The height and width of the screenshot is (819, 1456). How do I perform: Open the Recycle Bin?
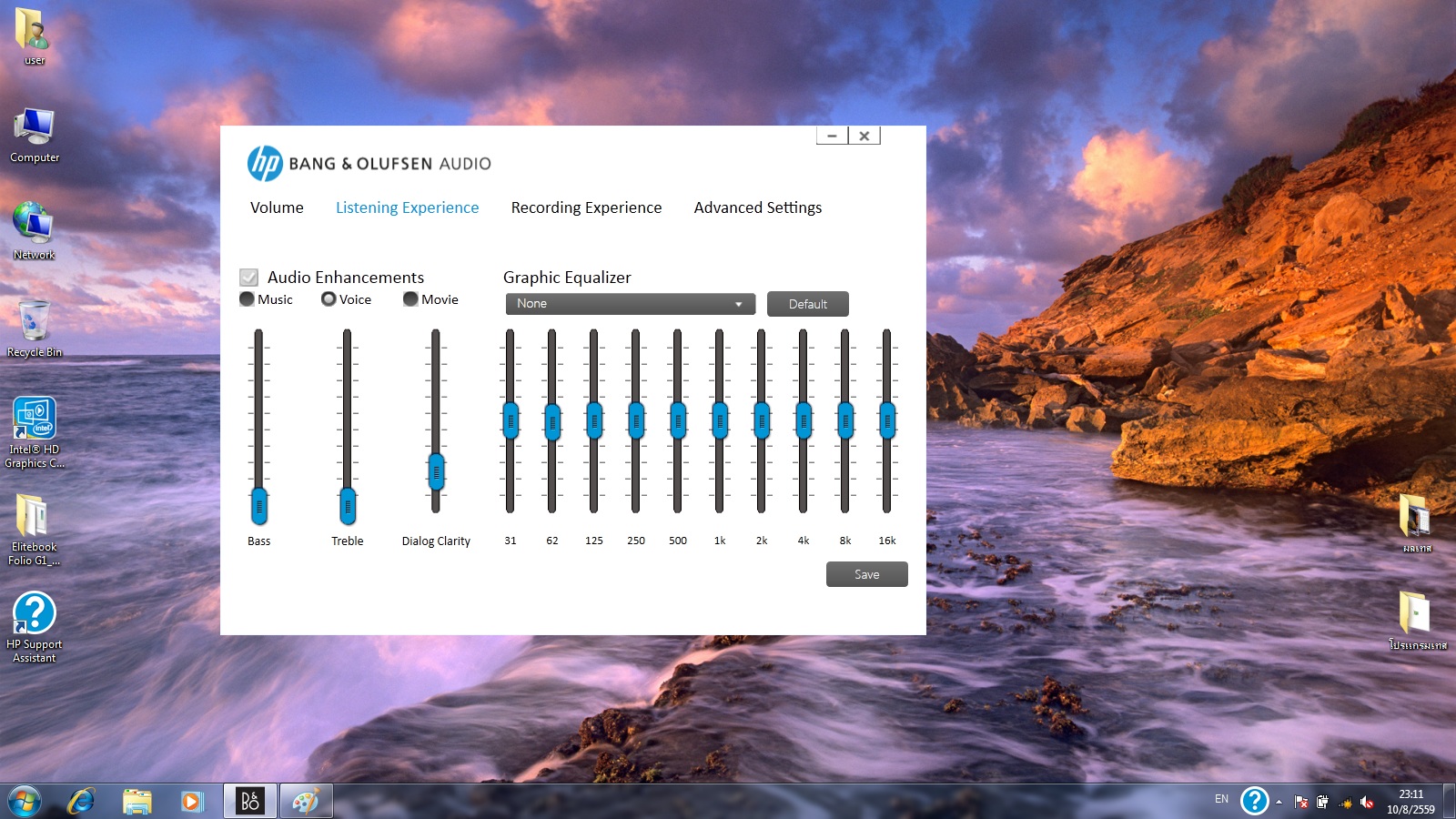click(x=34, y=329)
